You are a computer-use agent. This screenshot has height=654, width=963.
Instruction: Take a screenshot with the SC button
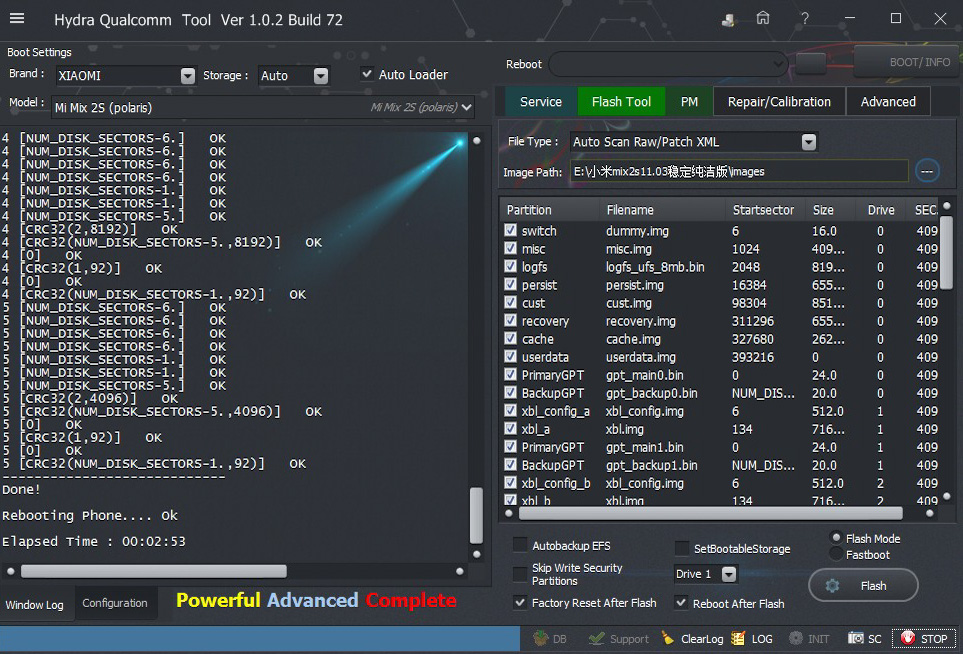[865, 639]
